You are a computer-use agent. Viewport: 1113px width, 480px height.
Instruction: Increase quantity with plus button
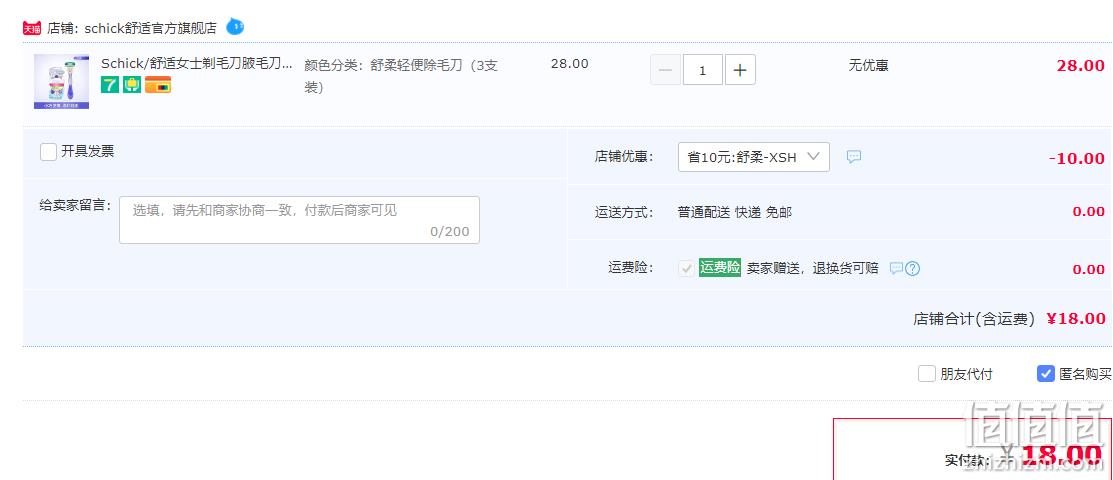(740, 70)
